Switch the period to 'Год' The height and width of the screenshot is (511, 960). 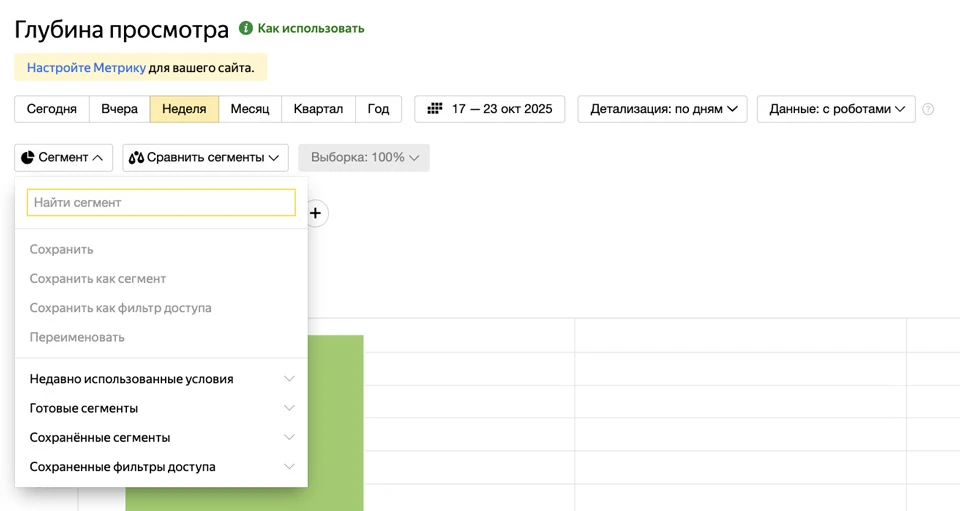coord(378,109)
